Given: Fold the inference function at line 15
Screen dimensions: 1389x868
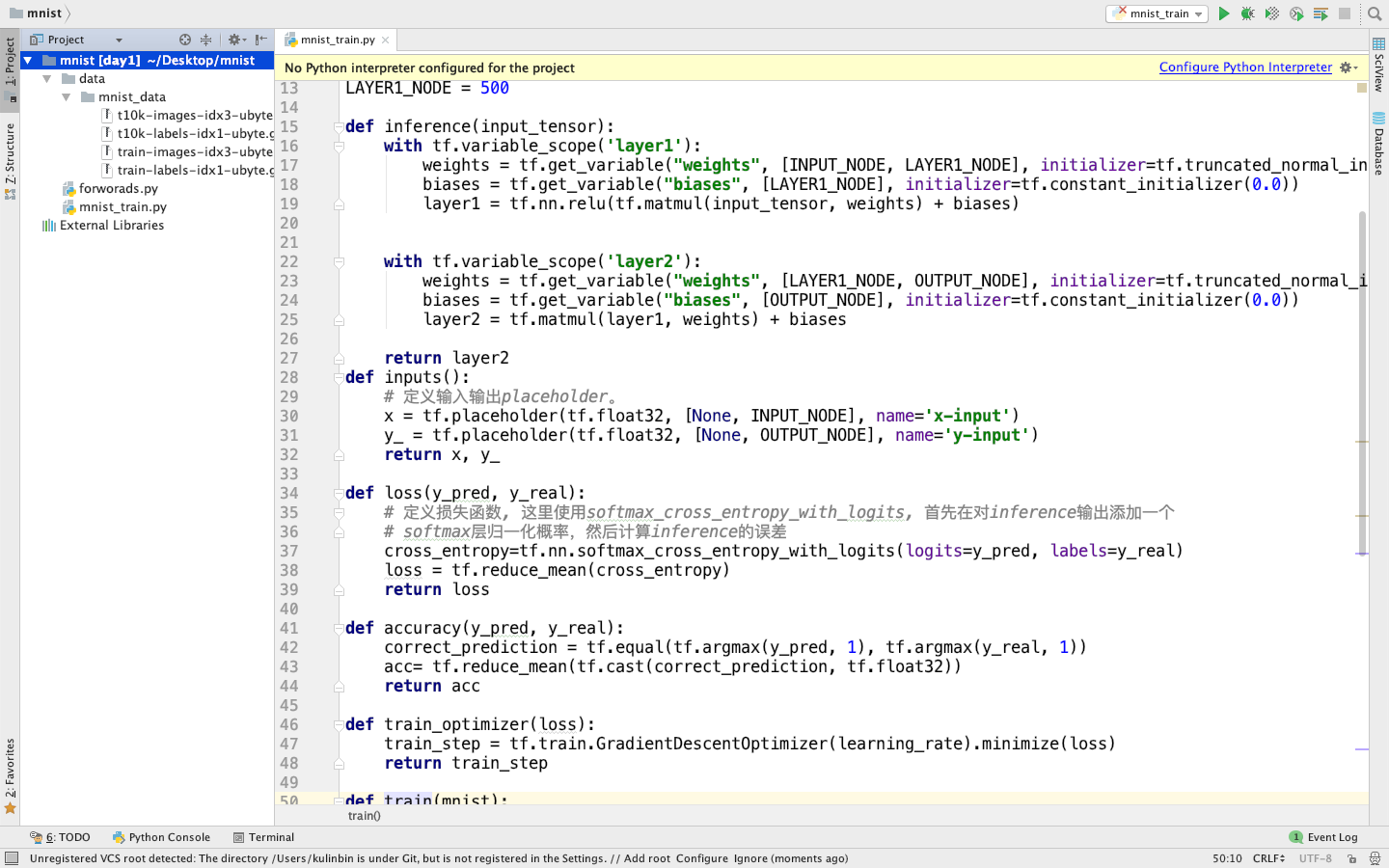Looking at the screenshot, I should [x=340, y=126].
